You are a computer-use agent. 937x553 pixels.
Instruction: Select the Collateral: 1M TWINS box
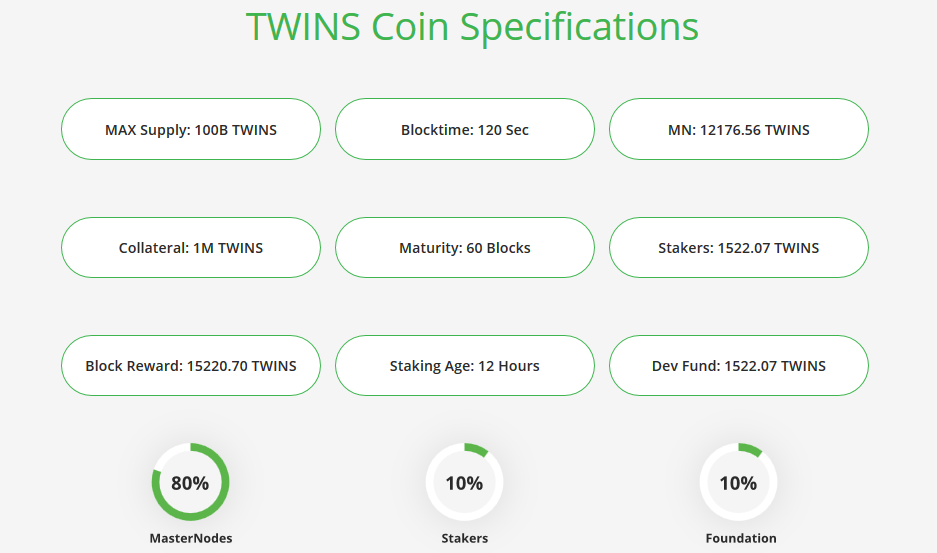pyautogui.click(x=191, y=248)
